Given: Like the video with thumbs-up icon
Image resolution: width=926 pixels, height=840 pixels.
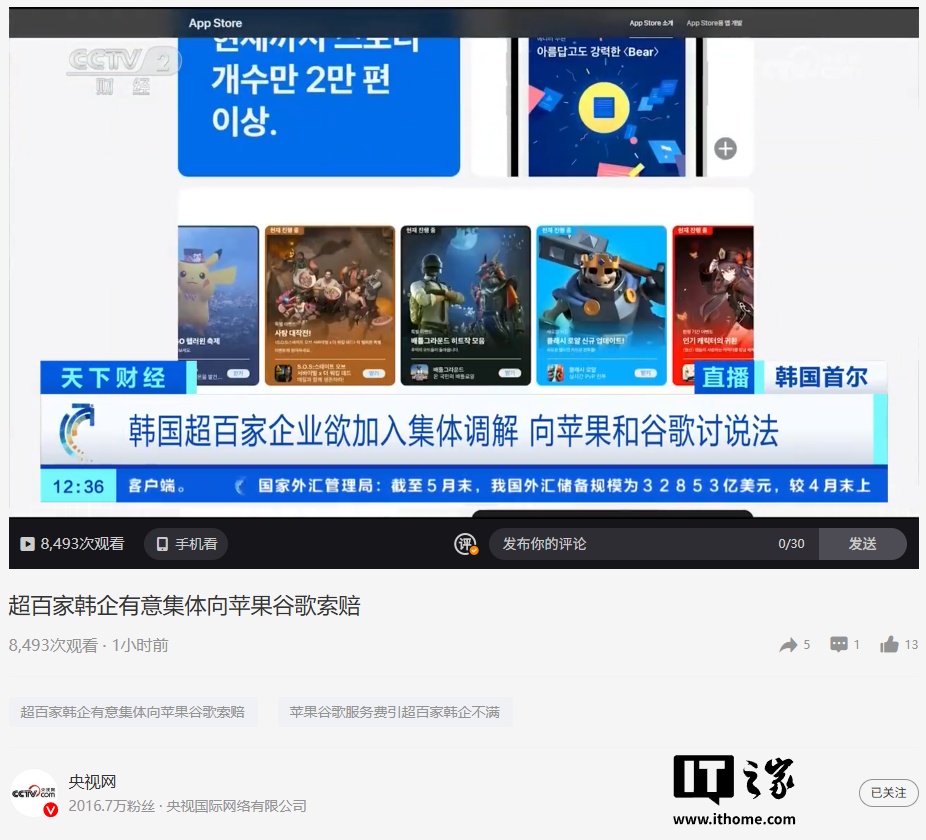Looking at the screenshot, I should click(889, 644).
